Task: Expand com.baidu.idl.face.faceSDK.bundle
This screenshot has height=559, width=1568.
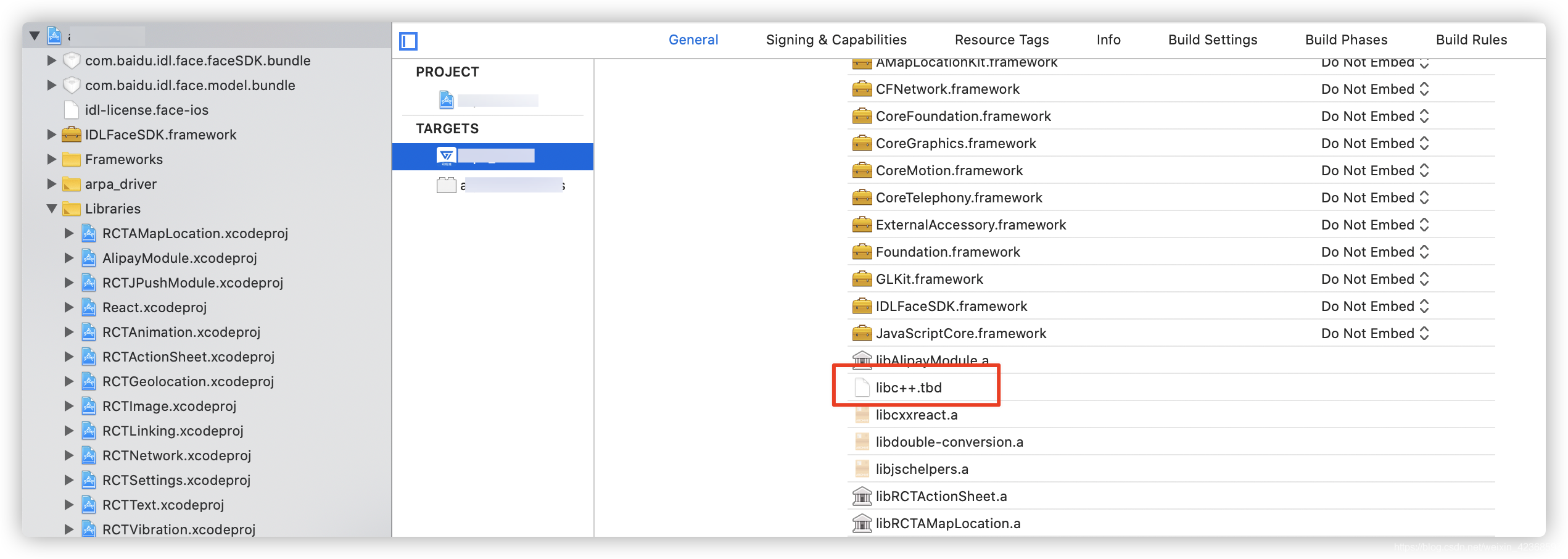Action: click(52, 60)
